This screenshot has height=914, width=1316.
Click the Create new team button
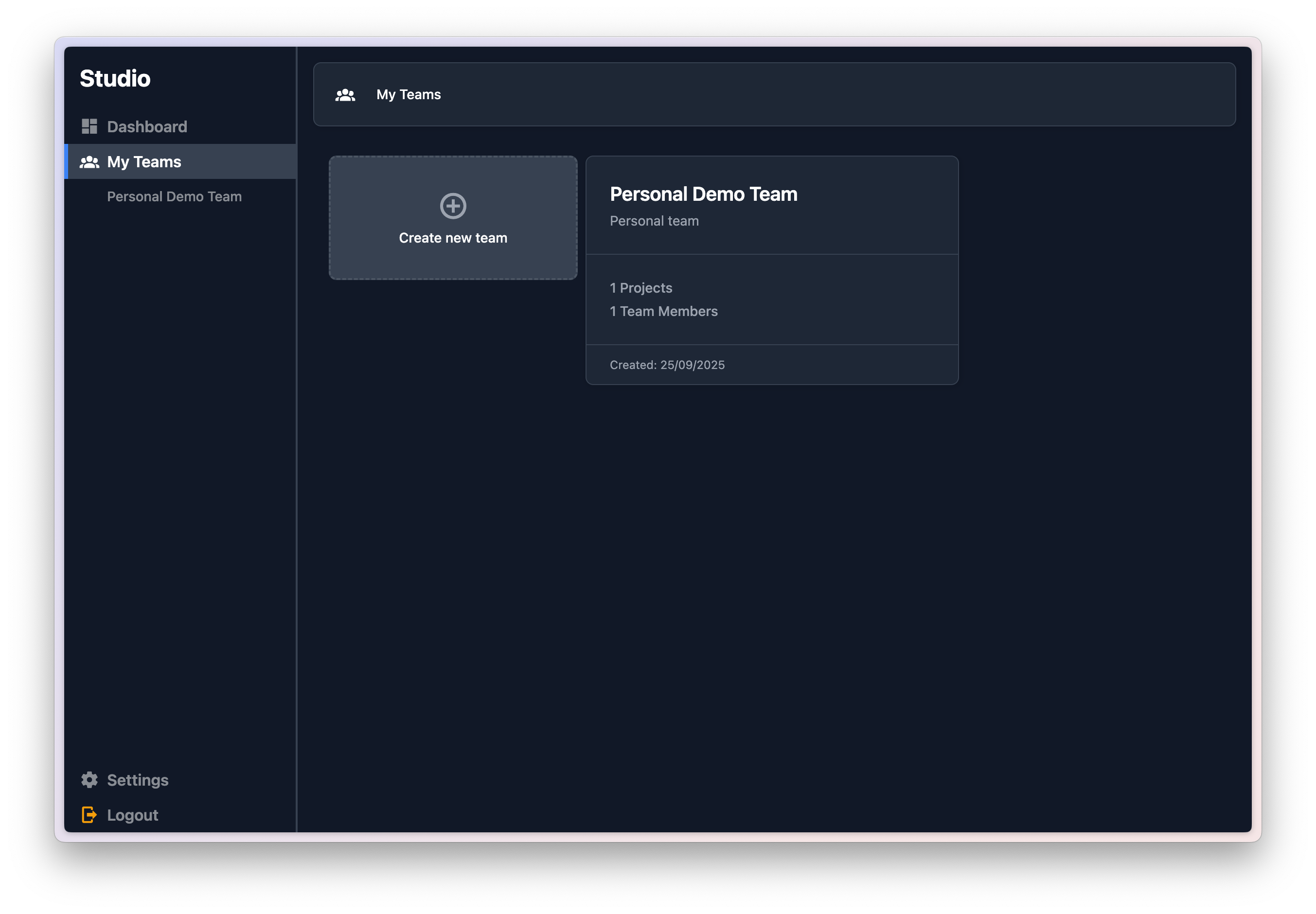[x=453, y=218]
